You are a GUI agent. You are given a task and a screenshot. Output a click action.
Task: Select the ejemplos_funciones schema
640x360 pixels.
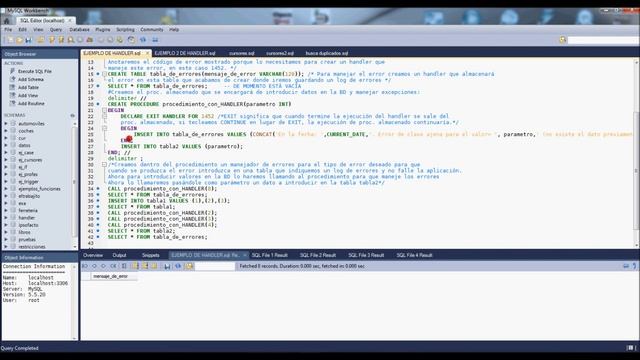[x=39, y=189]
